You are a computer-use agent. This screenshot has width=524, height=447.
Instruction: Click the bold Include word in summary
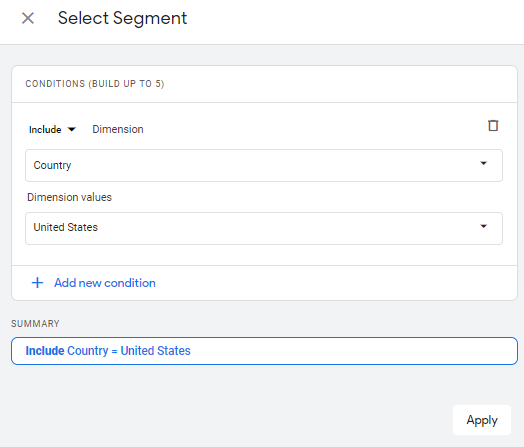tap(45, 351)
